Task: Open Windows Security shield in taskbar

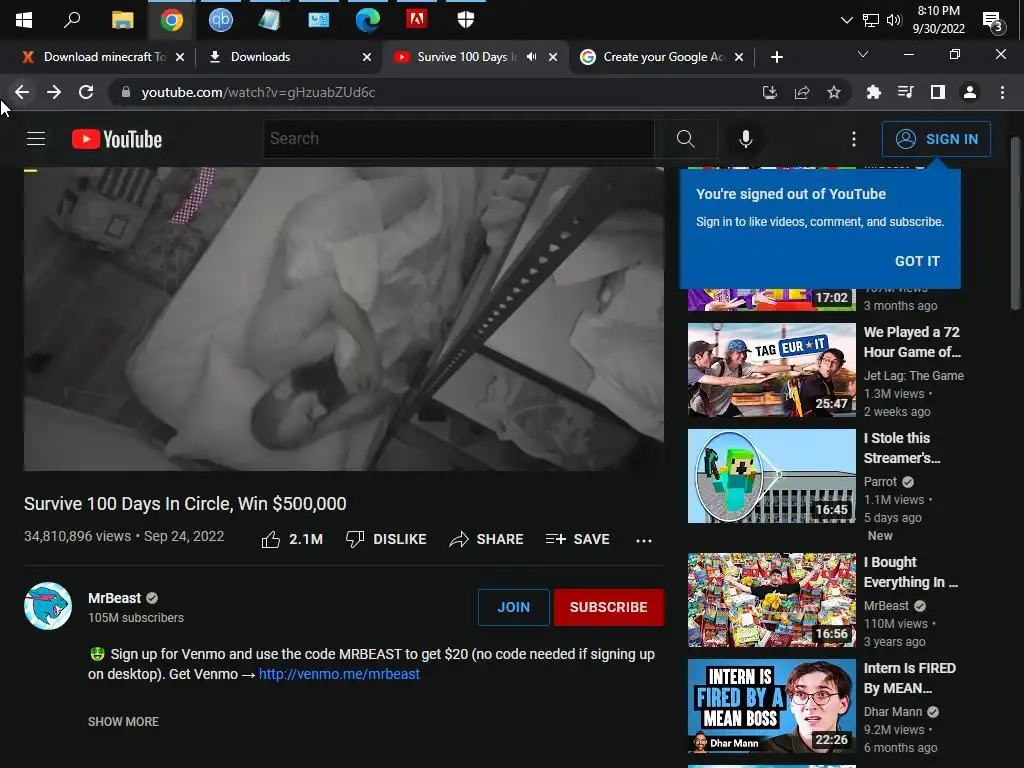Action: (x=466, y=20)
